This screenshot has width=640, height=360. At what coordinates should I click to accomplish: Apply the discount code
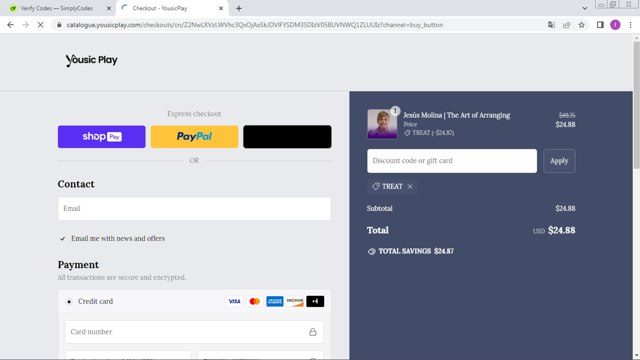click(x=559, y=161)
